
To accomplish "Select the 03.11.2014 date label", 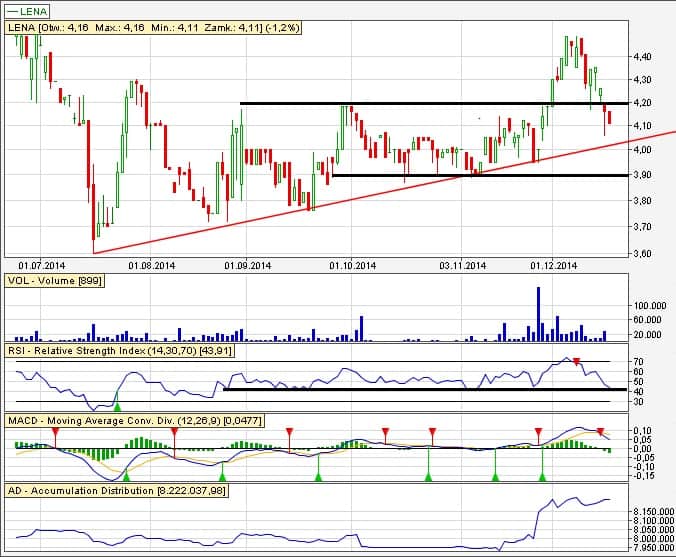I will [x=462, y=265].
